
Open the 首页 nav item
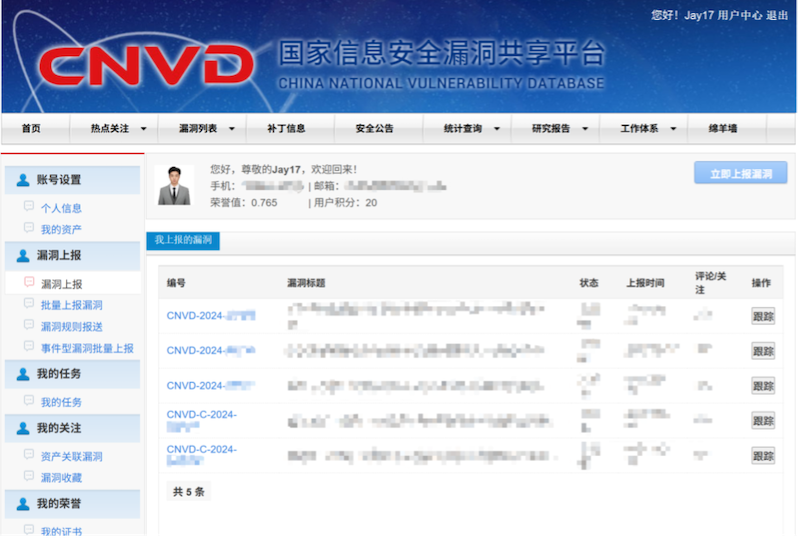click(x=31, y=129)
